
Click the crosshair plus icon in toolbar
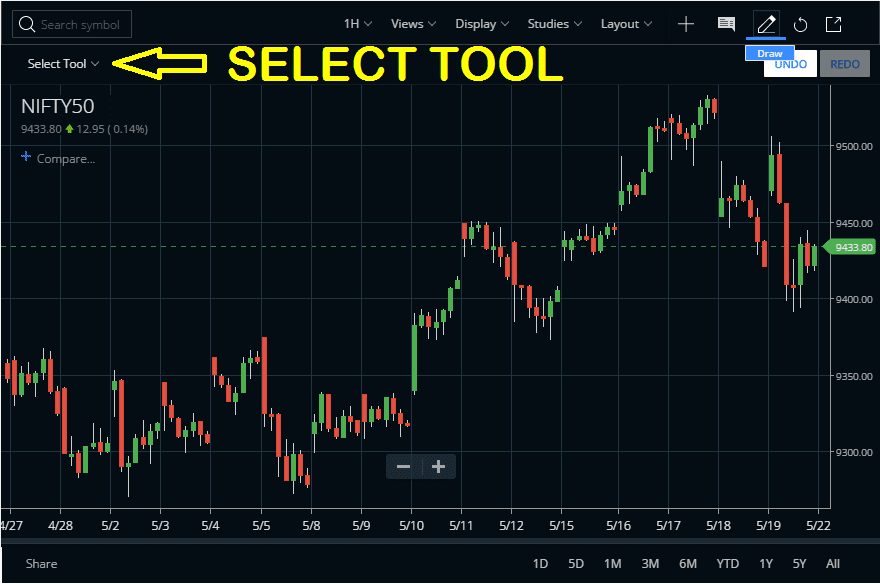click(x=686, y=24)
